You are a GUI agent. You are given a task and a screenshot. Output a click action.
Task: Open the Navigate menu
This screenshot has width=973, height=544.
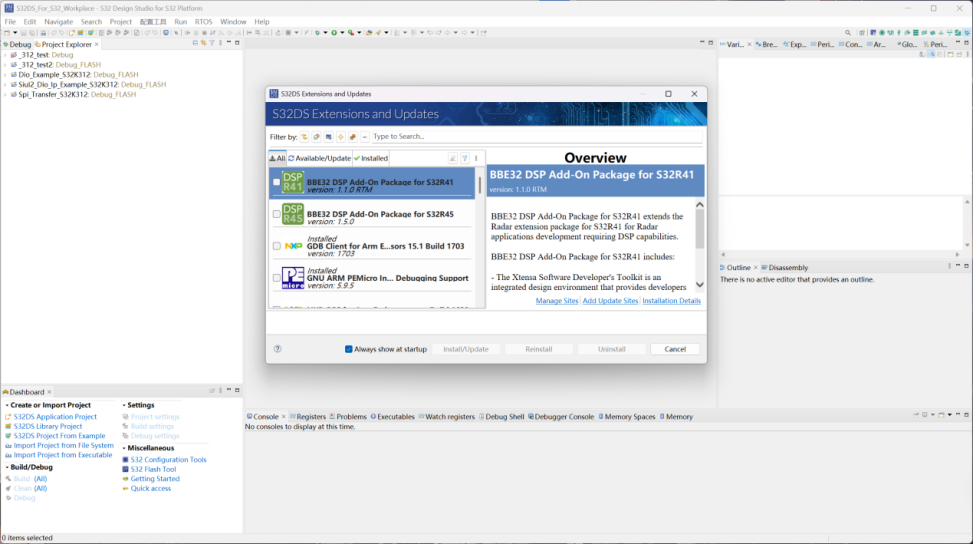point(58,22)
